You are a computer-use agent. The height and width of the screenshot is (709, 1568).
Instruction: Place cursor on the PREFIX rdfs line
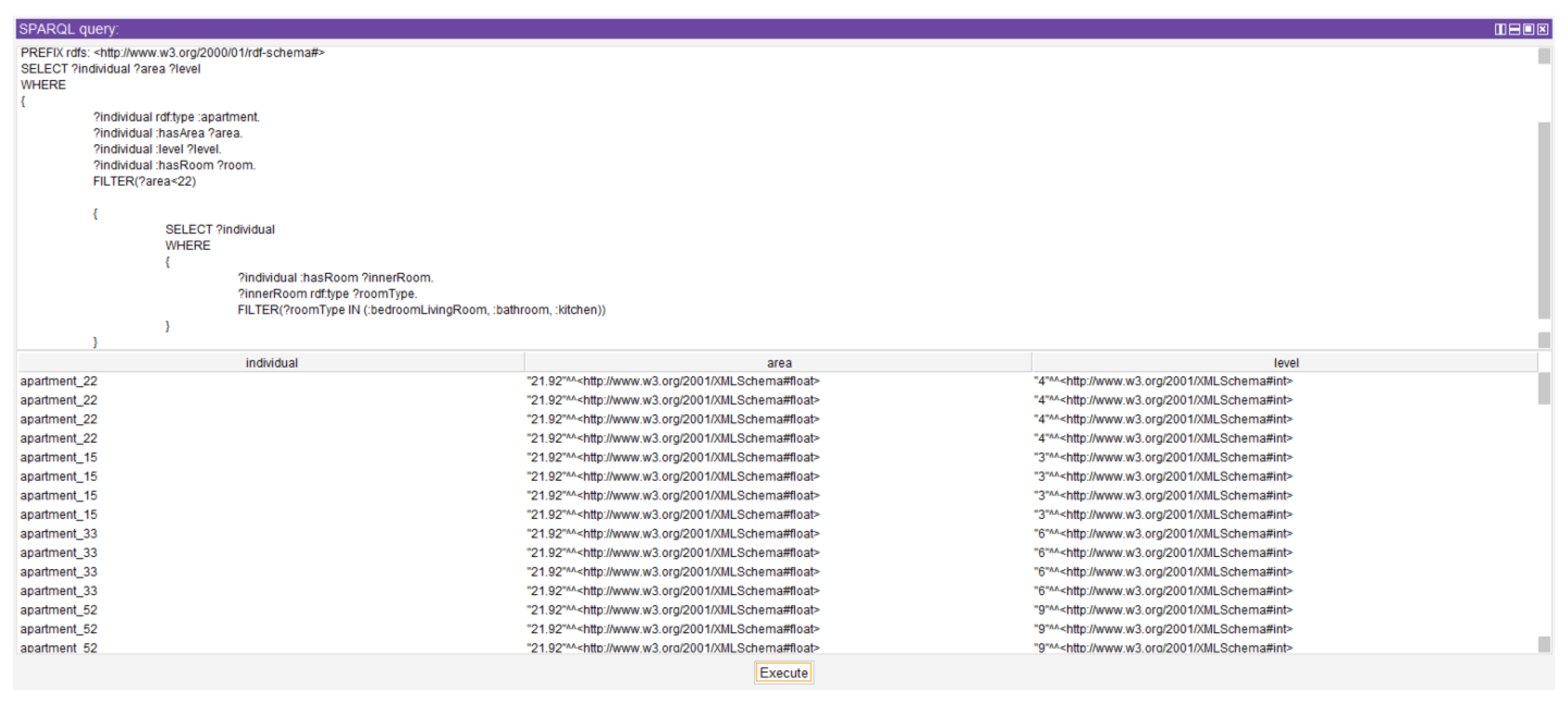coord(172,53)
